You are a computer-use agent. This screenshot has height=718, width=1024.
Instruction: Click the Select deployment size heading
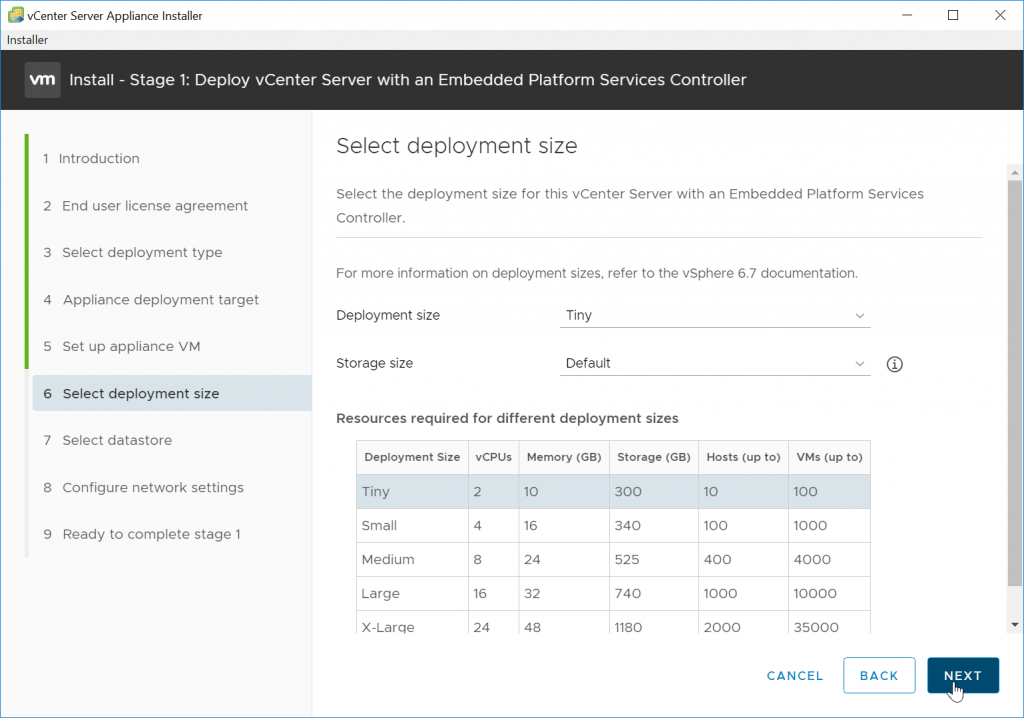(x=456, y=146)
